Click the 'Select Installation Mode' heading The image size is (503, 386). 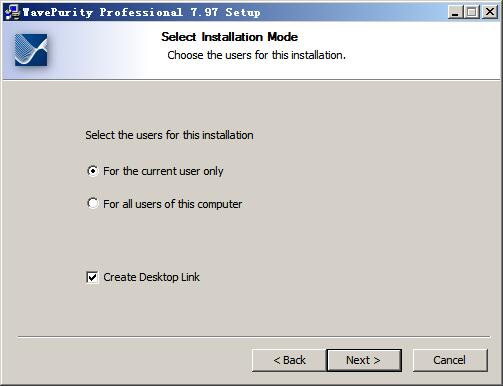[x=229, y=37]
